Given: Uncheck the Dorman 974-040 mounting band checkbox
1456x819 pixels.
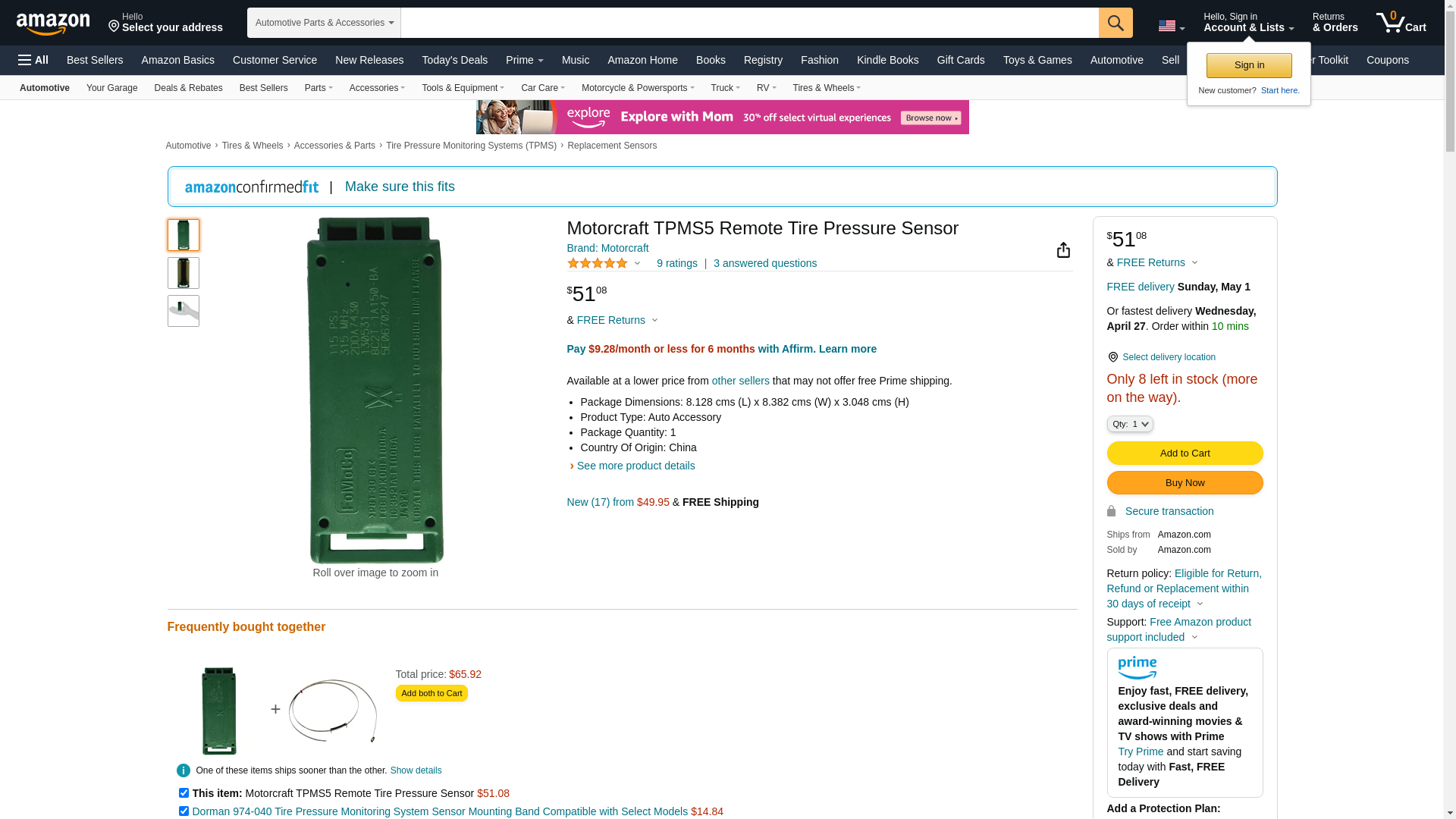Looking at the screenshot, I should pos(184,811).
